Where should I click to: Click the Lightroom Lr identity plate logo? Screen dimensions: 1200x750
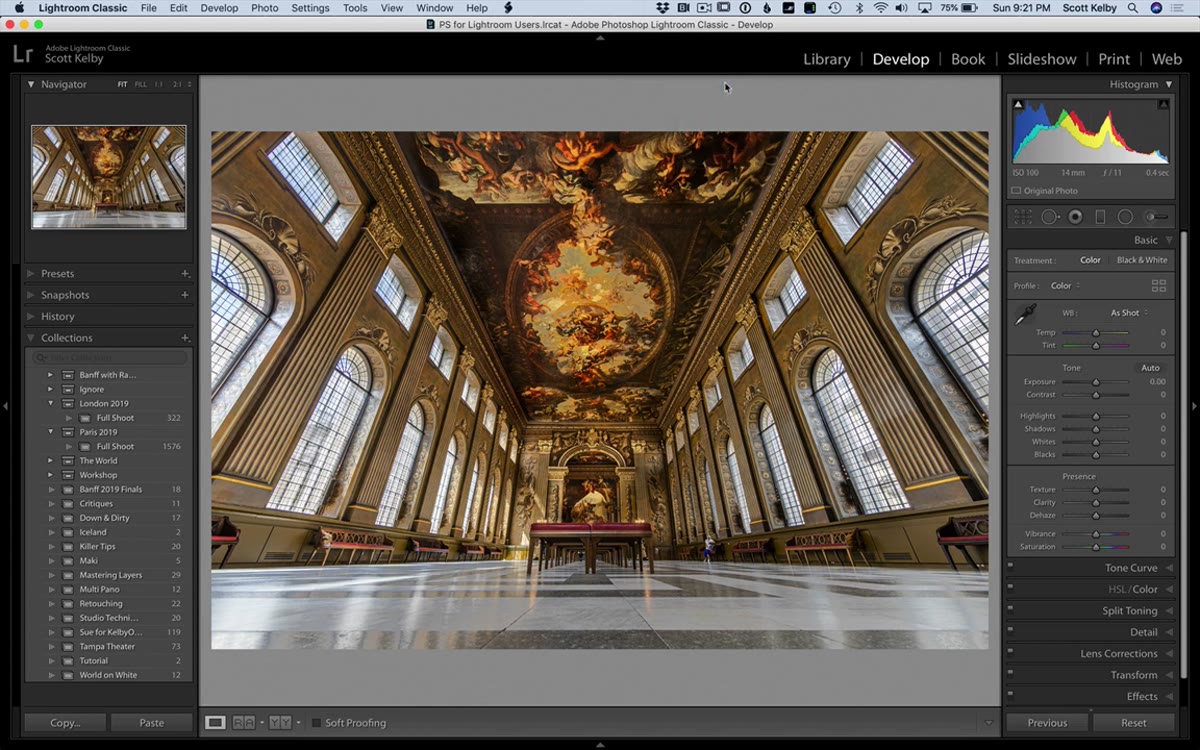[x=23, y=54]
